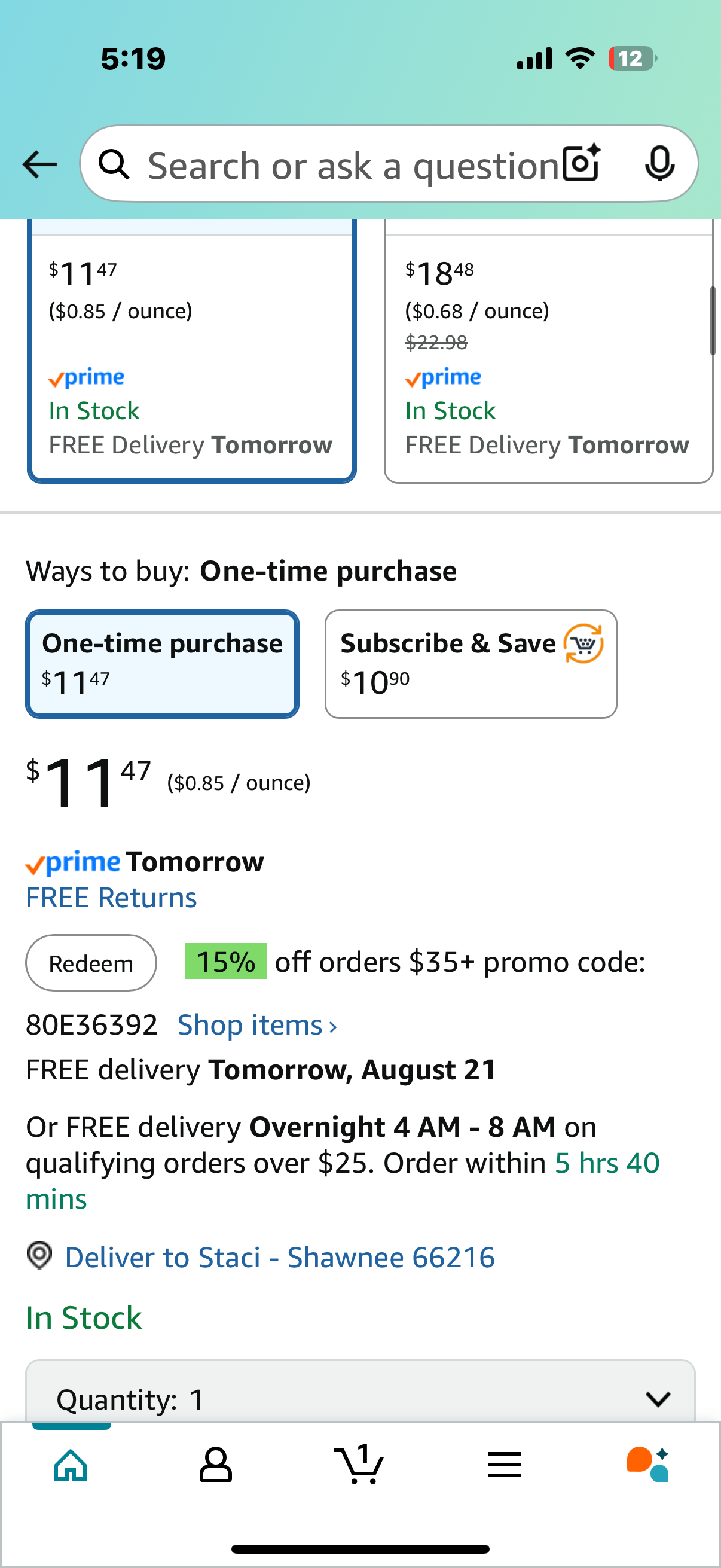Screen dimensions: 721x1568
Task: Open FREE Returns link
Action: pos(111,898)
